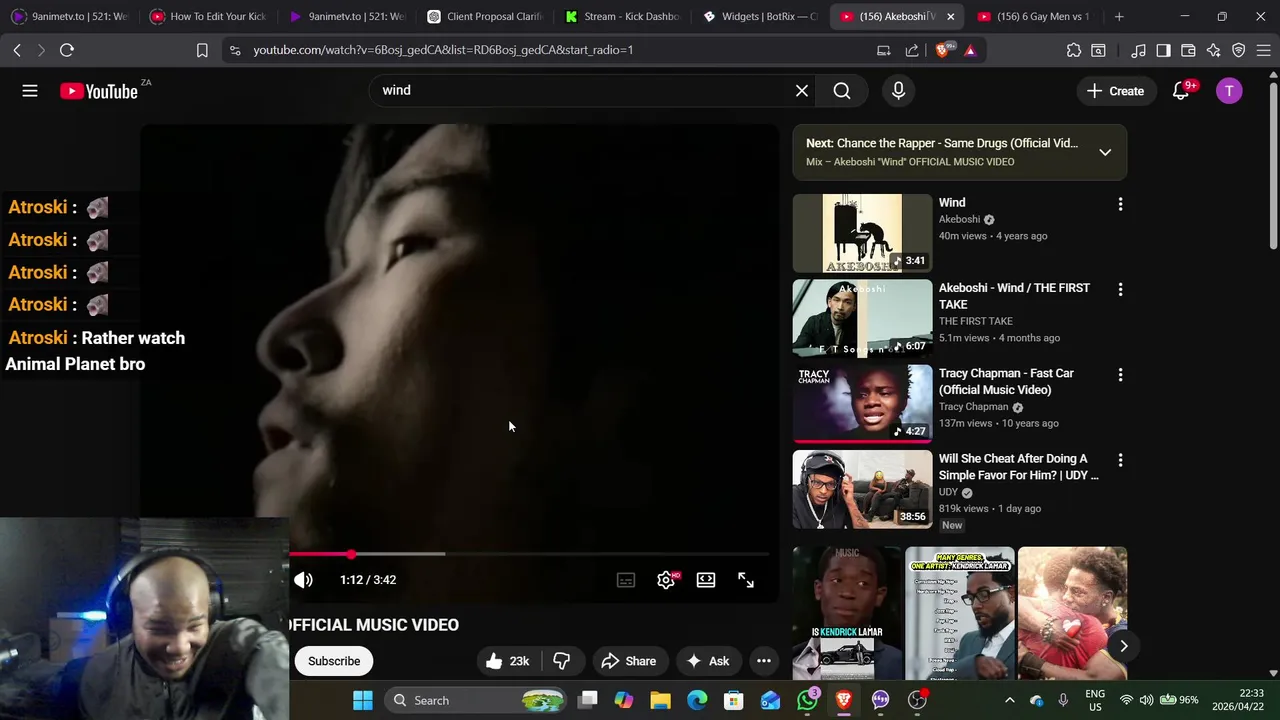Open WhatsApp from the taskbar
Screen dimensions: 1280x720
point(807,700)
